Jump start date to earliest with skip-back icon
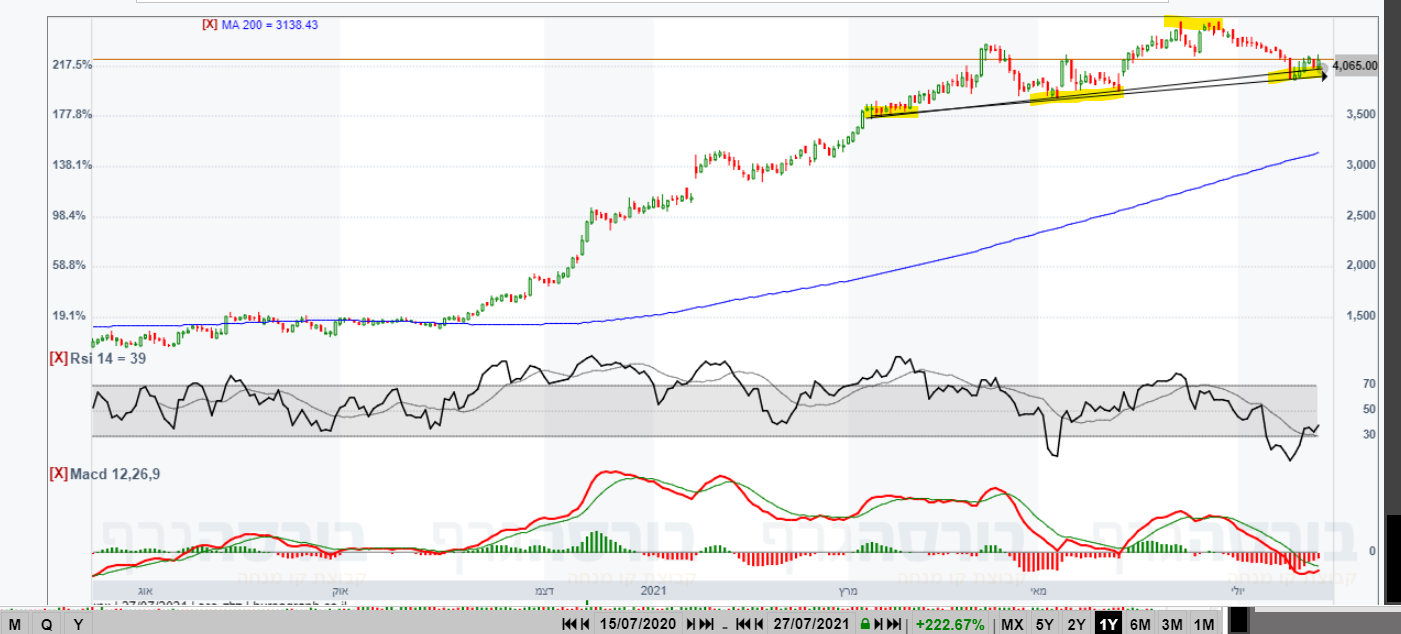This screenshot has width=1401, height=634. pos(570,624)
